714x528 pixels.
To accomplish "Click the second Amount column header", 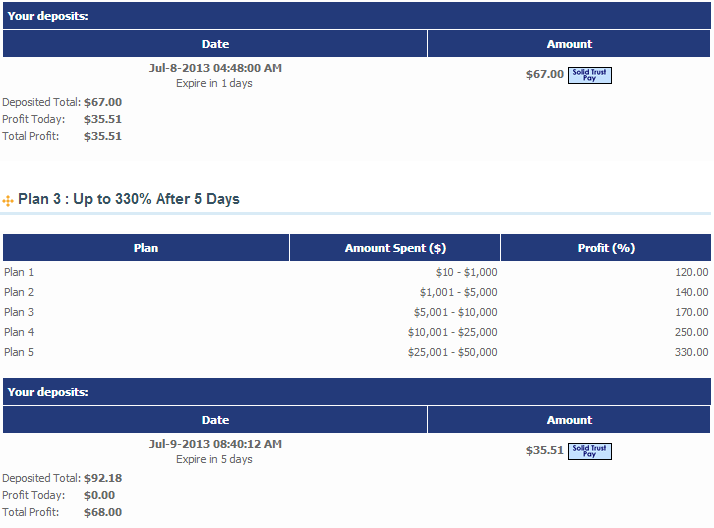I will click(x=569, y=420).
